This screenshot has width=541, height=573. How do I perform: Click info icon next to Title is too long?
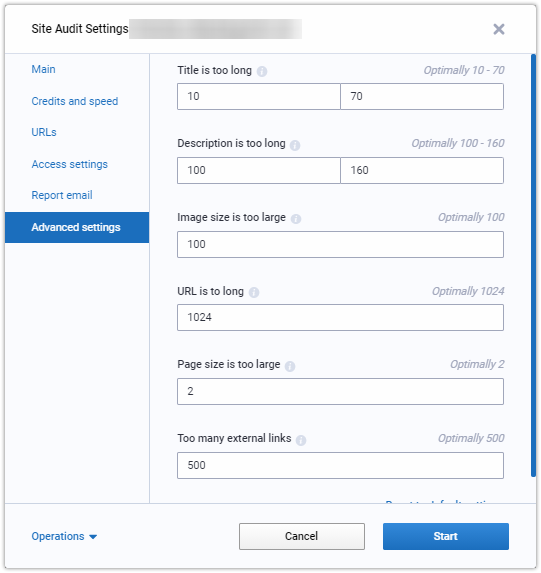pyautogui.click(x=262, y=71)
